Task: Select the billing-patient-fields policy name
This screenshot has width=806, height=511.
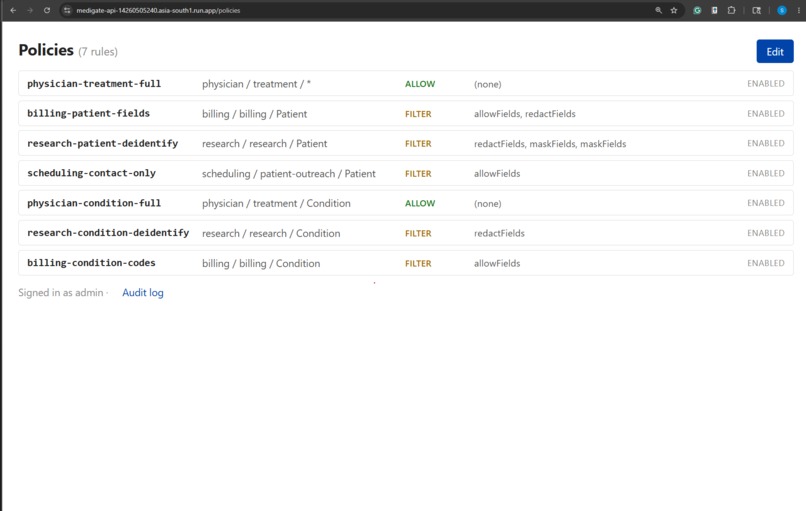Action: click(88, 114)
